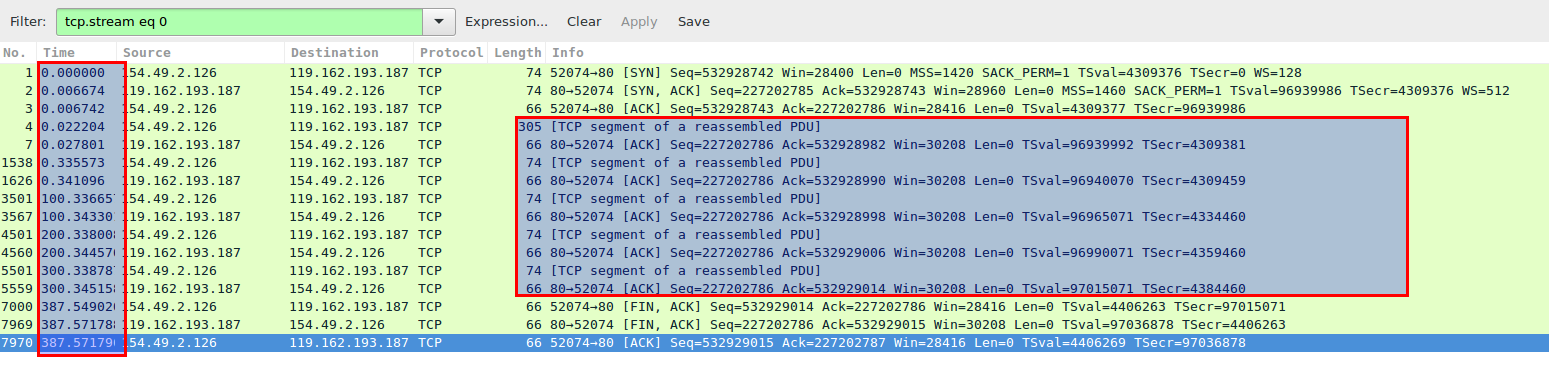Select packet number 1538
This screenshot has height=372, width=1549.
[x=774, y=163]
